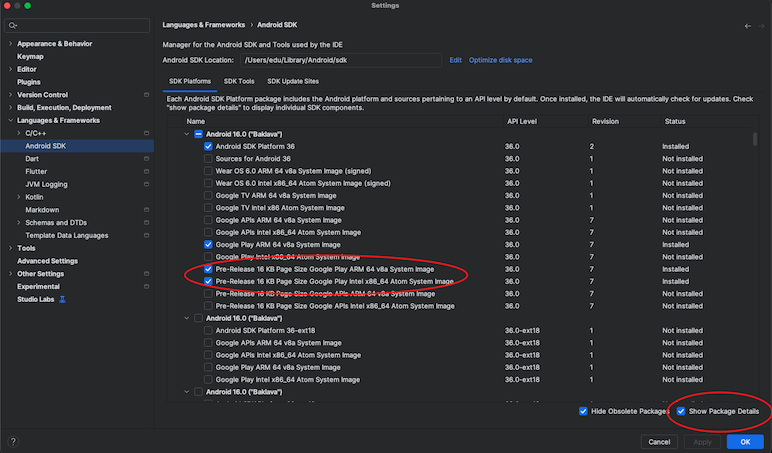Click project-level icon beside Markdown
This screenshot has height=453, width=772.
[146, 210]
